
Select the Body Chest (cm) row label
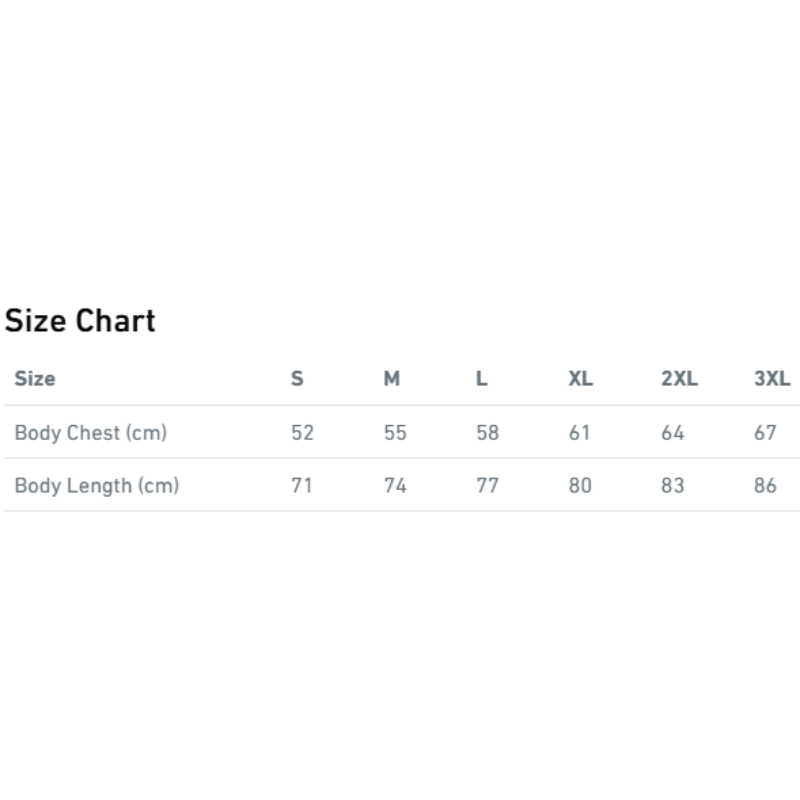(91, 433)
